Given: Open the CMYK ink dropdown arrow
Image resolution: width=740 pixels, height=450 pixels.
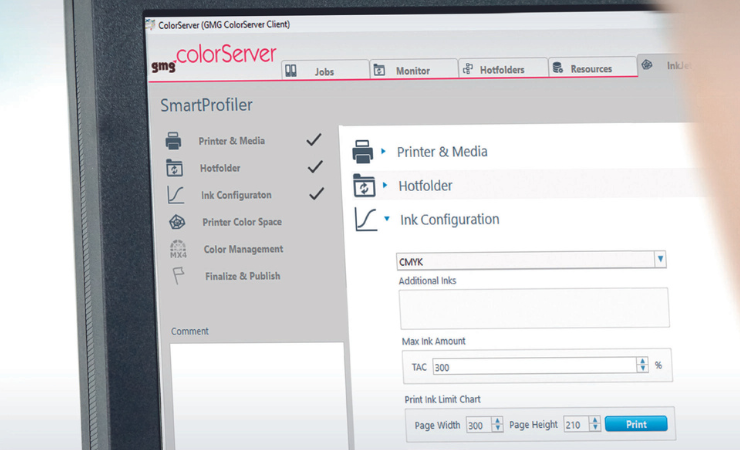Looking at the screenshot, I should point(660,259).
